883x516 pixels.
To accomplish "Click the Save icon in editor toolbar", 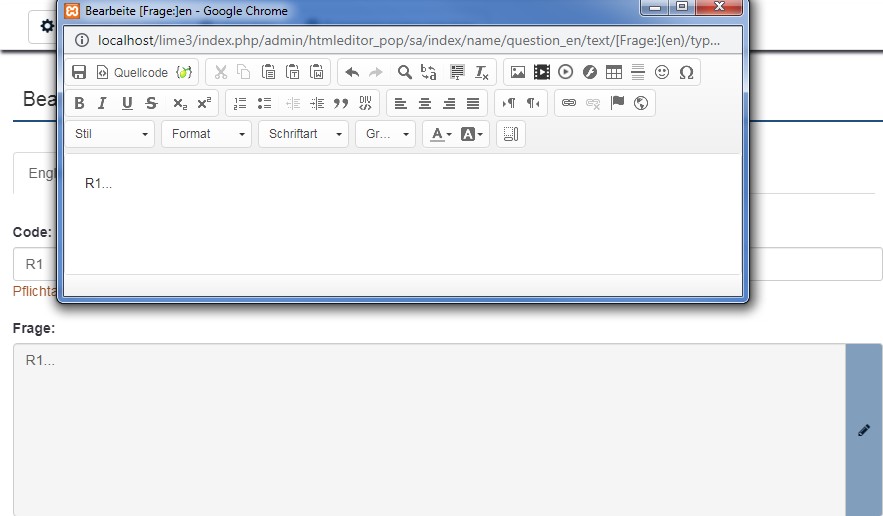I will (x=79, y=72).
